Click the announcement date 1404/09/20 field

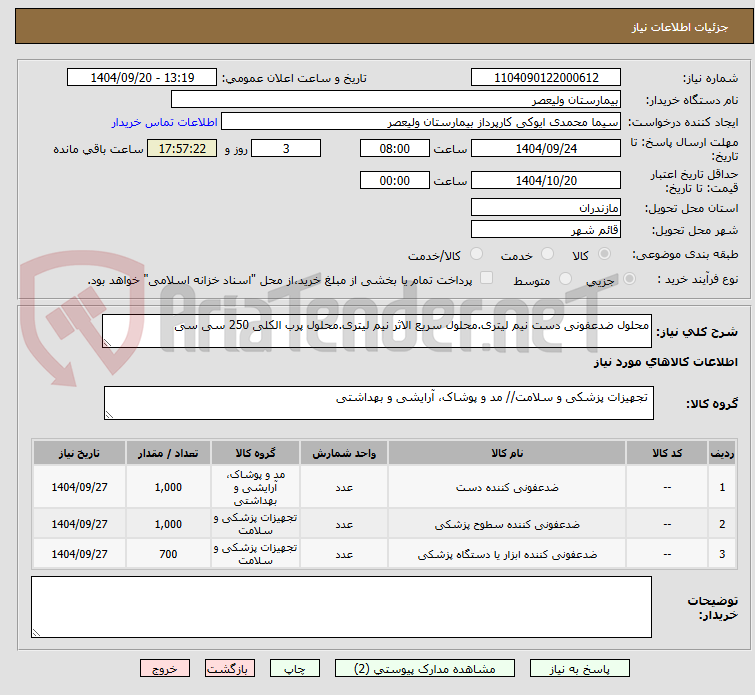142,78
